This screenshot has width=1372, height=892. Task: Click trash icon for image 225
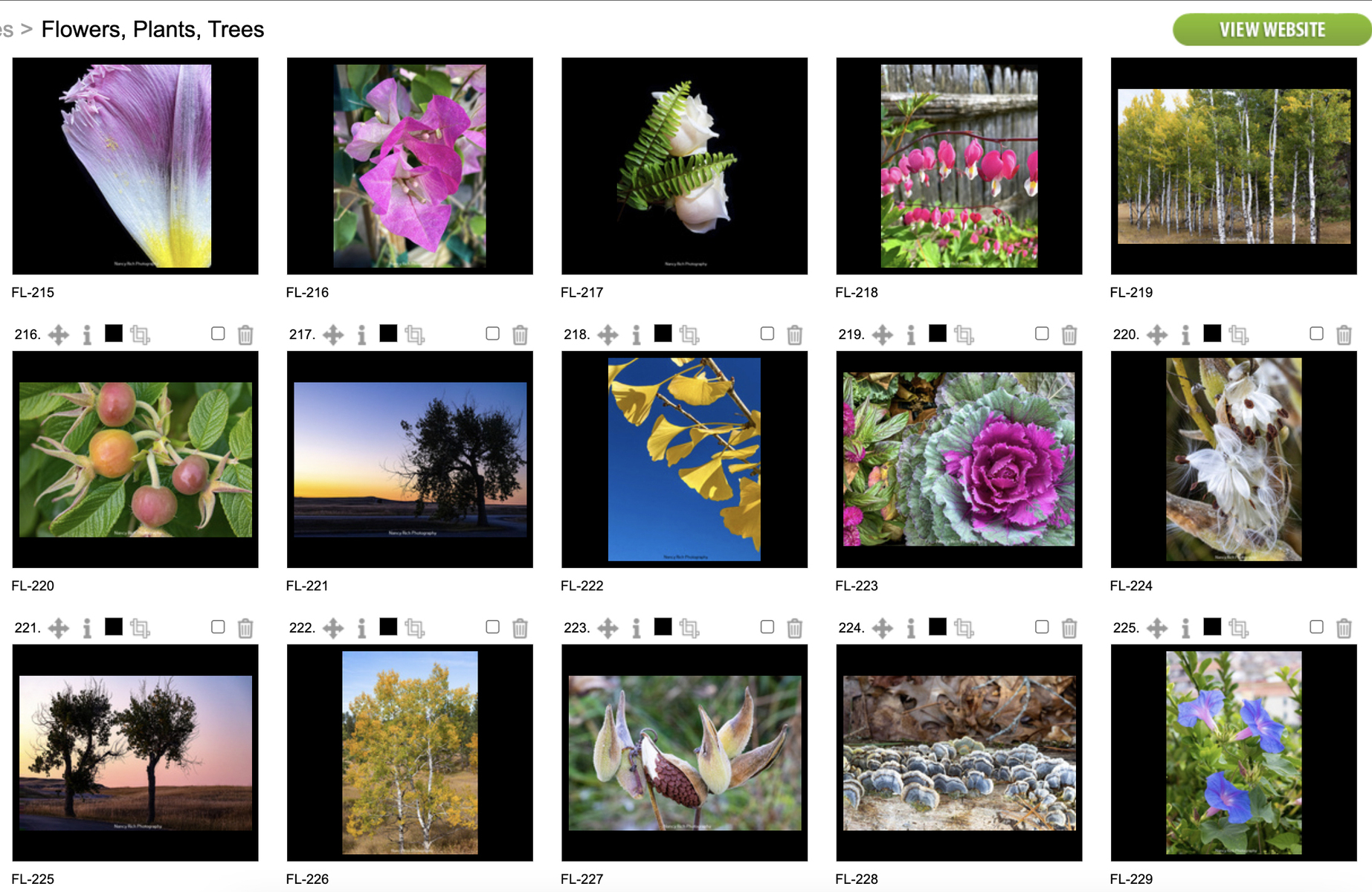pos(1344,629)
